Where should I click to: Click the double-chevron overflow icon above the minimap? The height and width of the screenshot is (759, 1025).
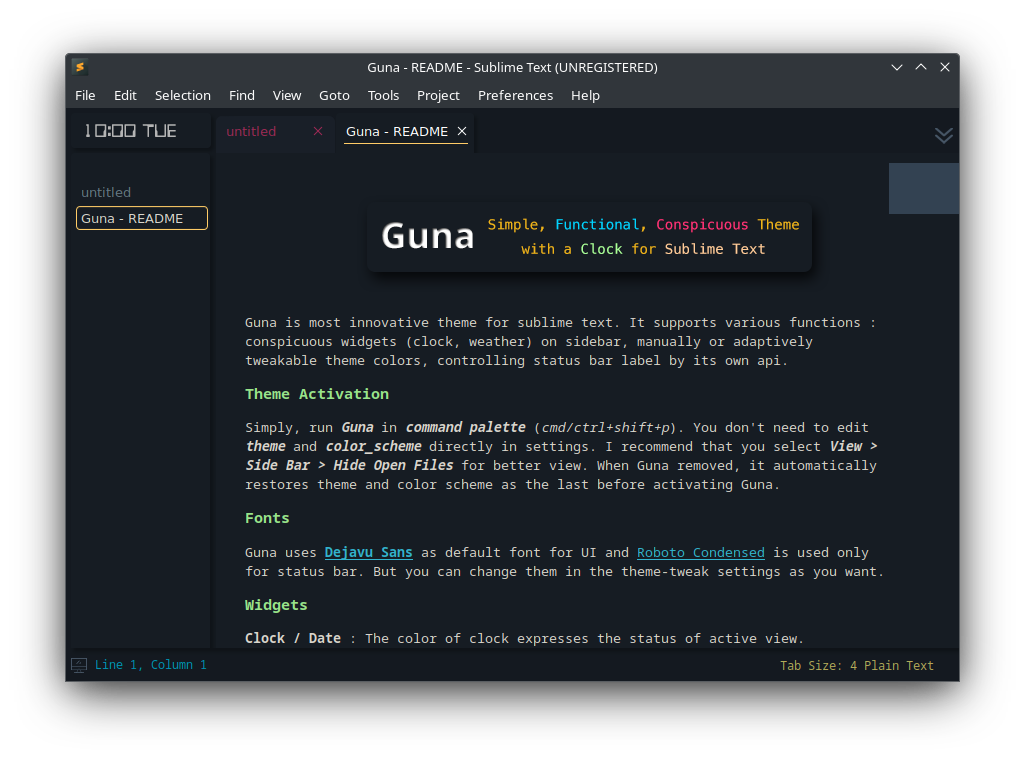tap(943, 135)
